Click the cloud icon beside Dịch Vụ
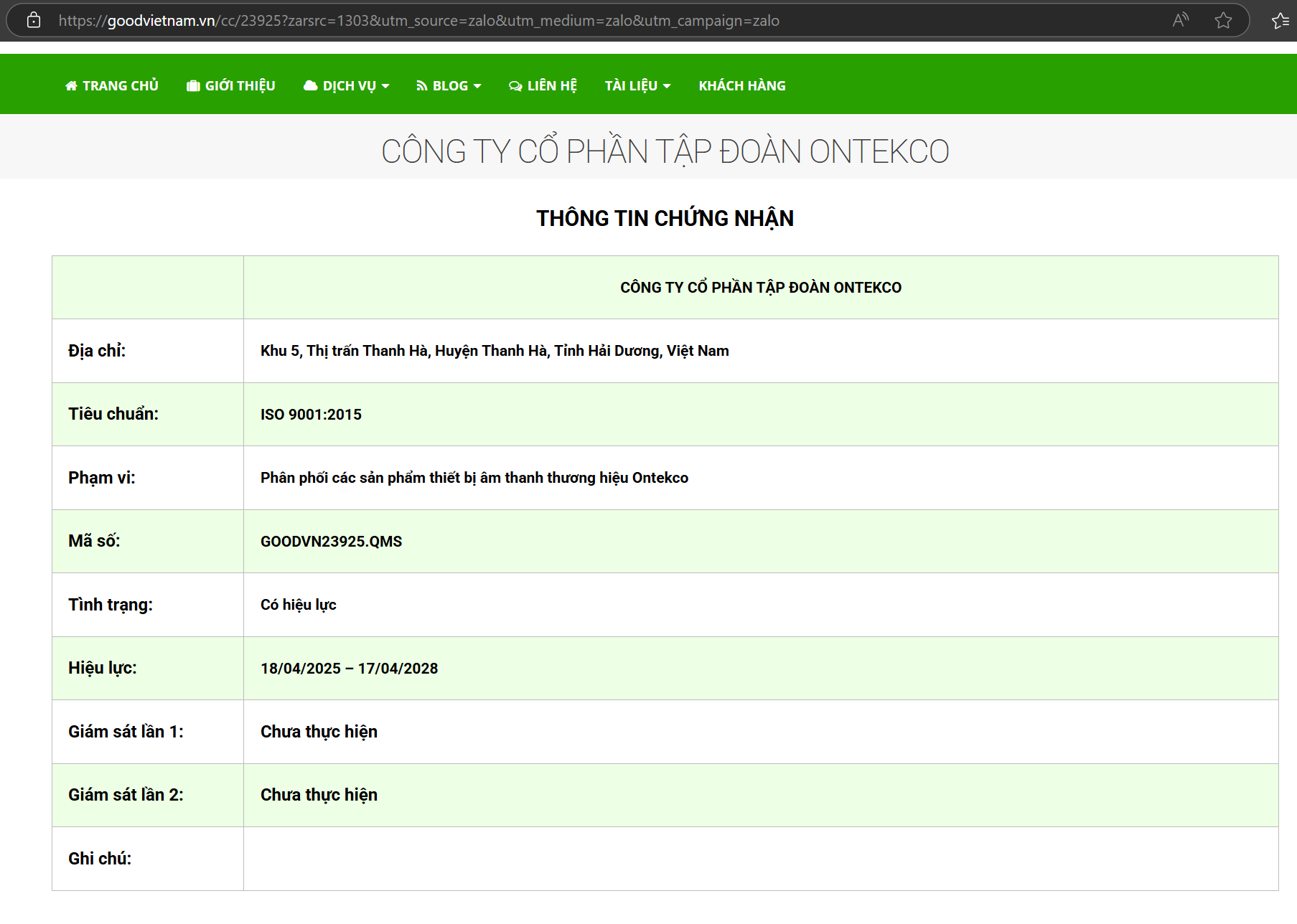The width and height of the screenshot is (1297, 924). click(310, 86)
